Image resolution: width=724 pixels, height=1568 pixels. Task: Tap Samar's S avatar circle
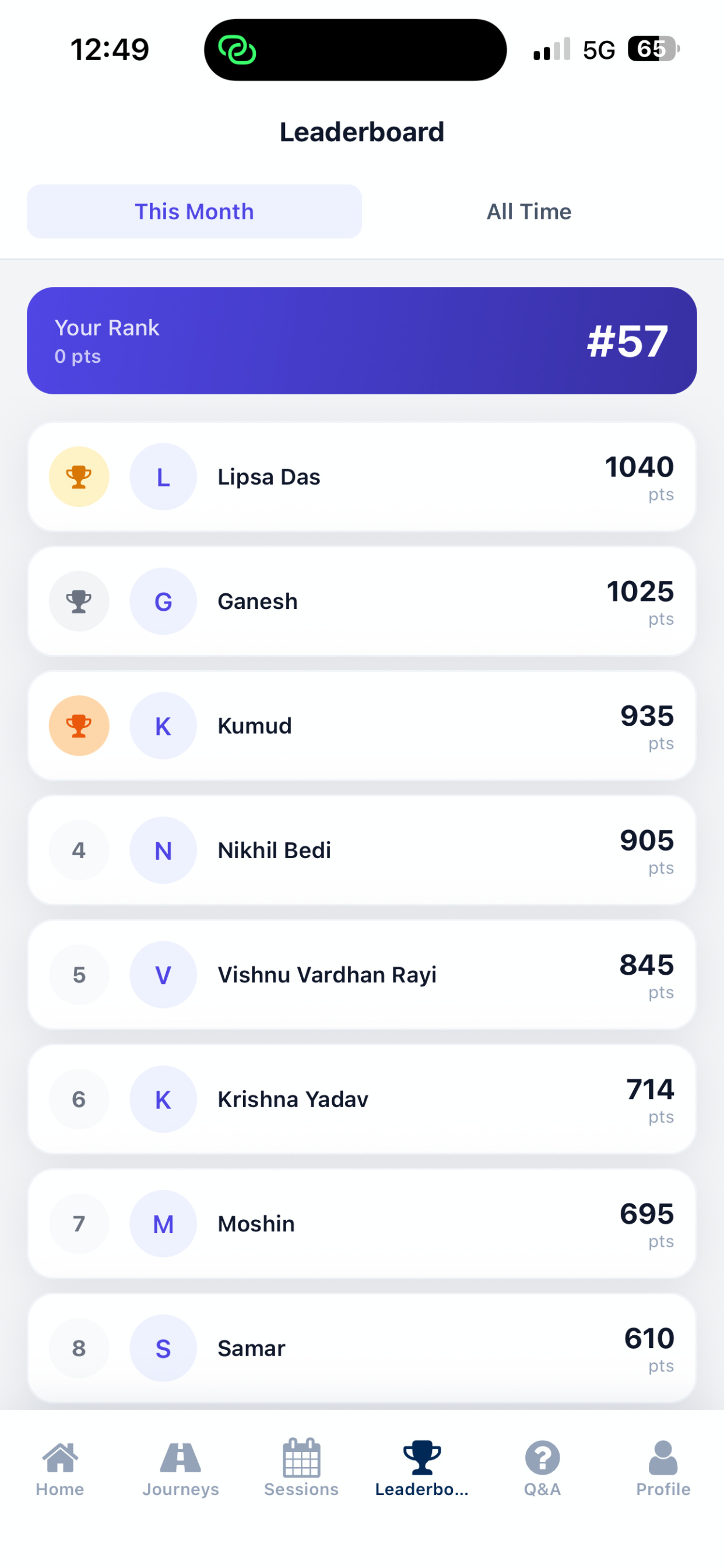click(163, 1348)
